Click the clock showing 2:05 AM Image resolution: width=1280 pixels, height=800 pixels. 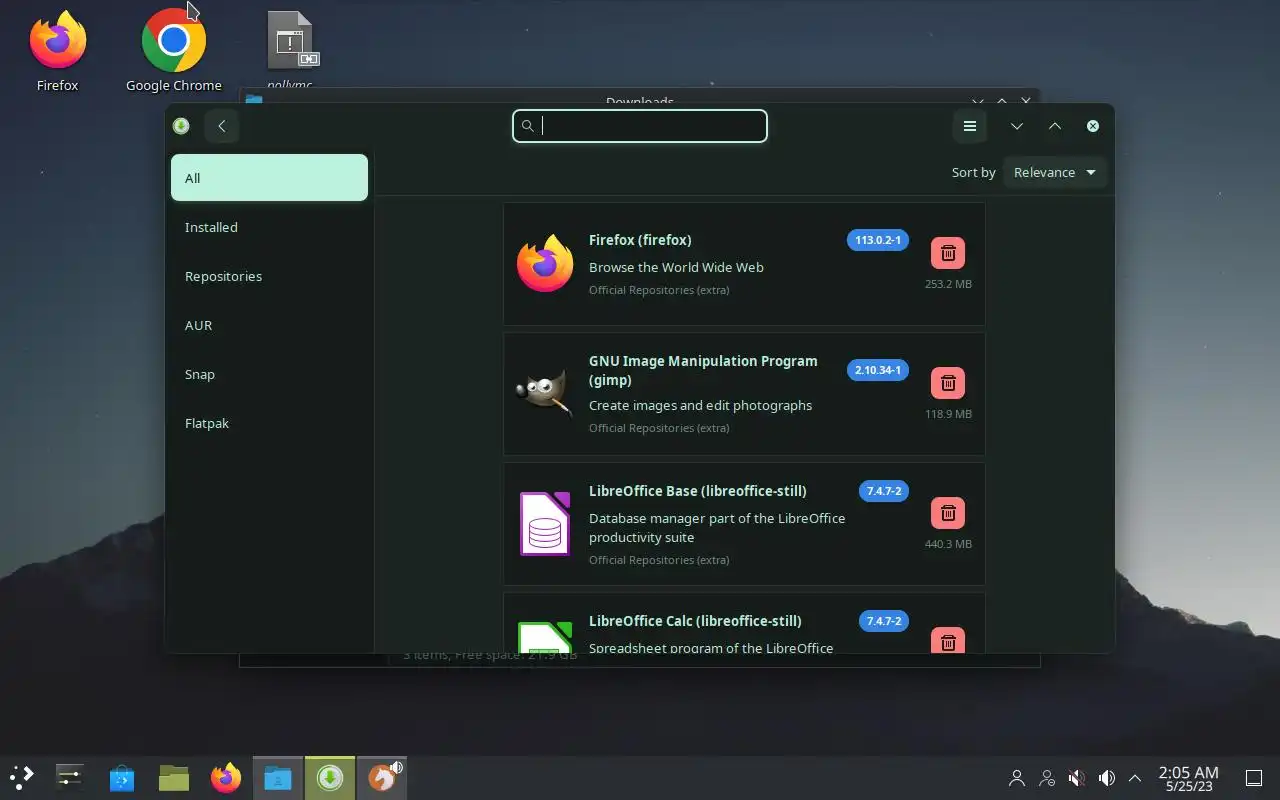pos(1188,778)
